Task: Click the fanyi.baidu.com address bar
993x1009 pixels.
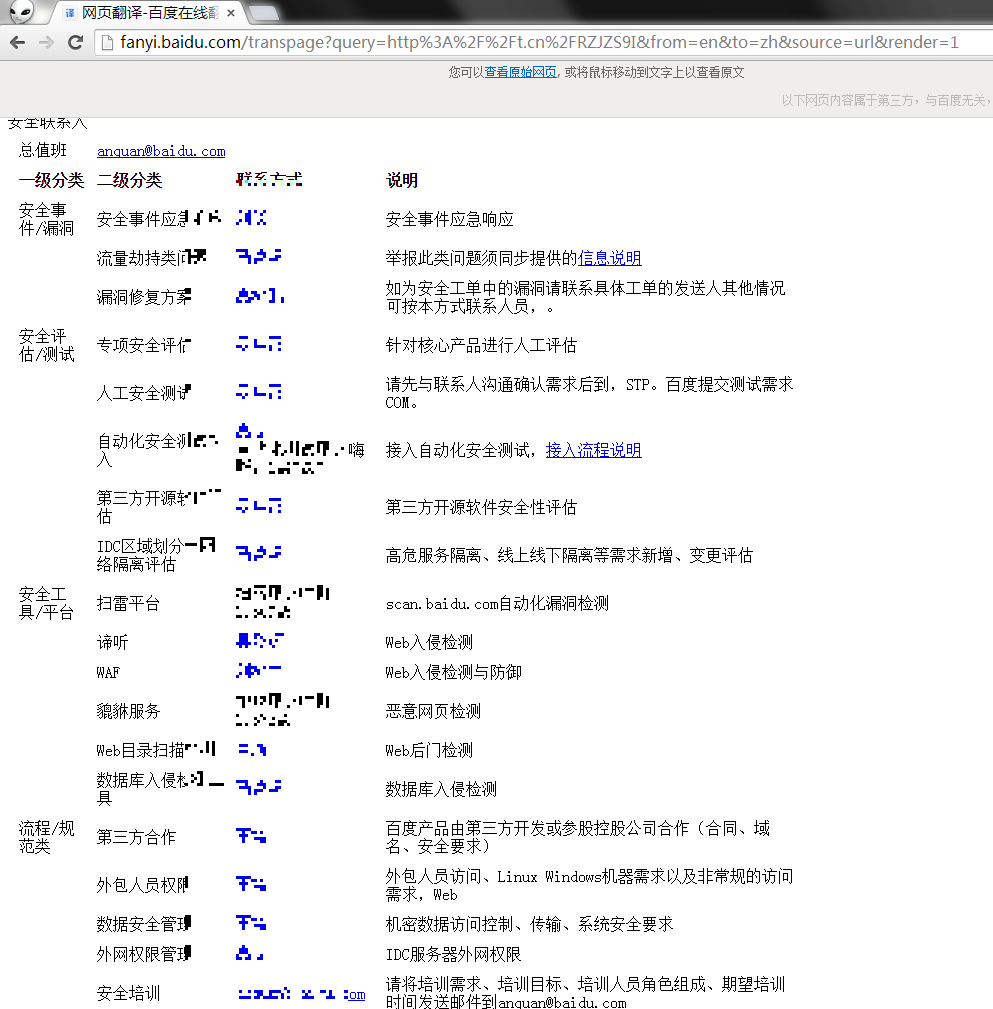Action: [x=539, y=42]
